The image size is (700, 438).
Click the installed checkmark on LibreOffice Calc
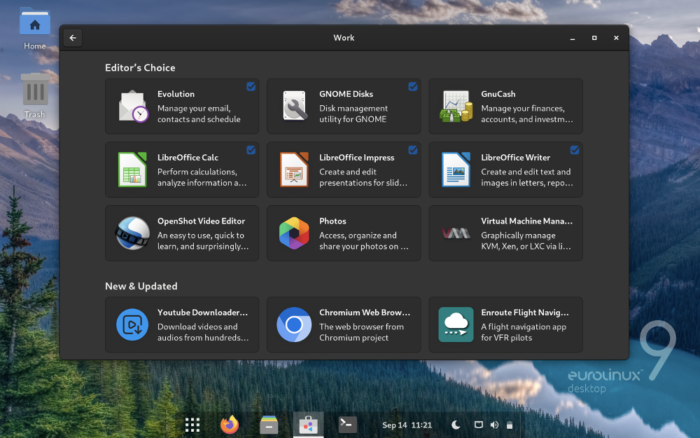(x=251, y=150)
